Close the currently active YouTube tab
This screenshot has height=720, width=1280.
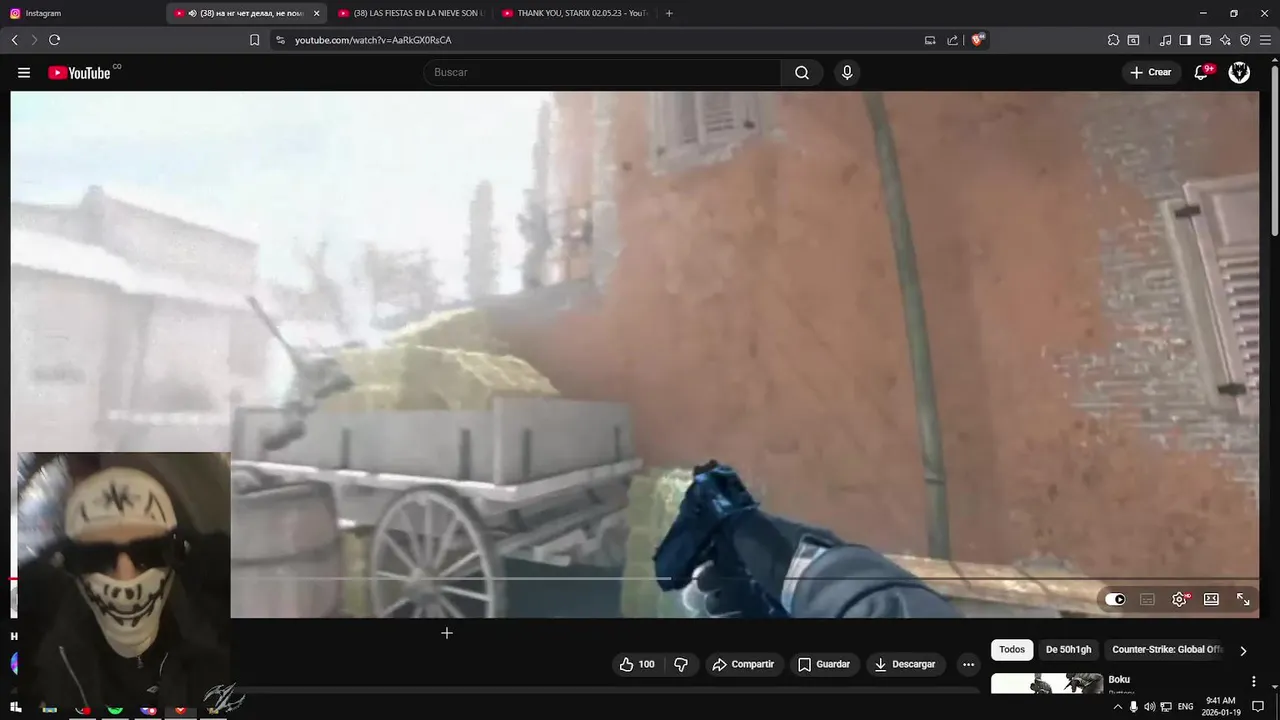point(316,13)
